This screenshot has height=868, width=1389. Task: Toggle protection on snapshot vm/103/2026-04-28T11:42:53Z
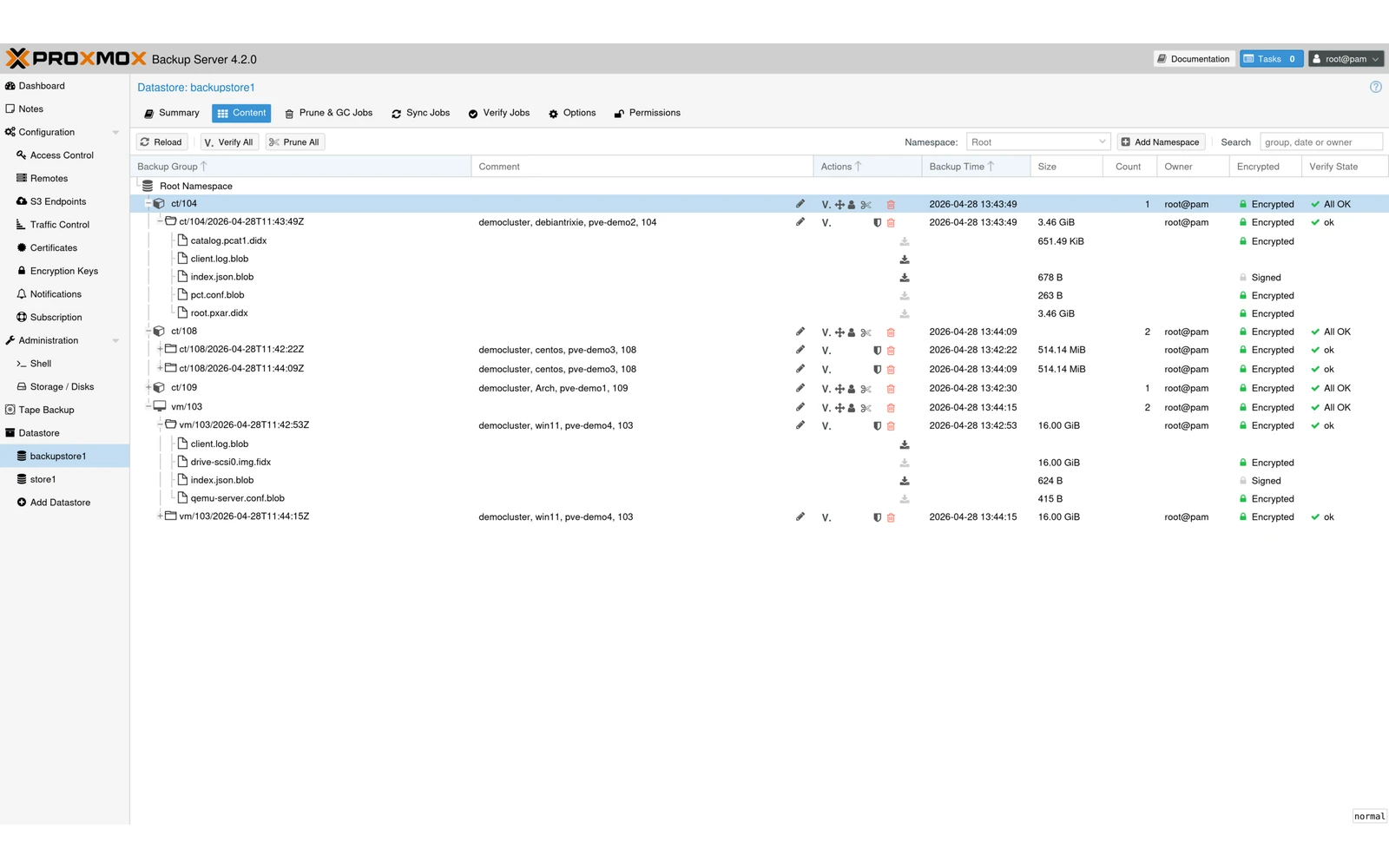[877, 426]
